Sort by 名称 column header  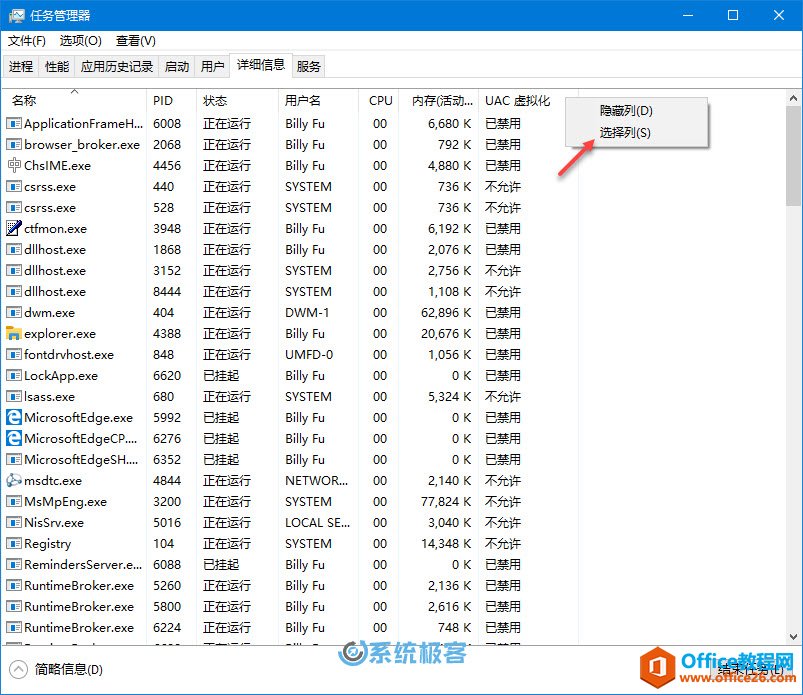click(24, 101)
